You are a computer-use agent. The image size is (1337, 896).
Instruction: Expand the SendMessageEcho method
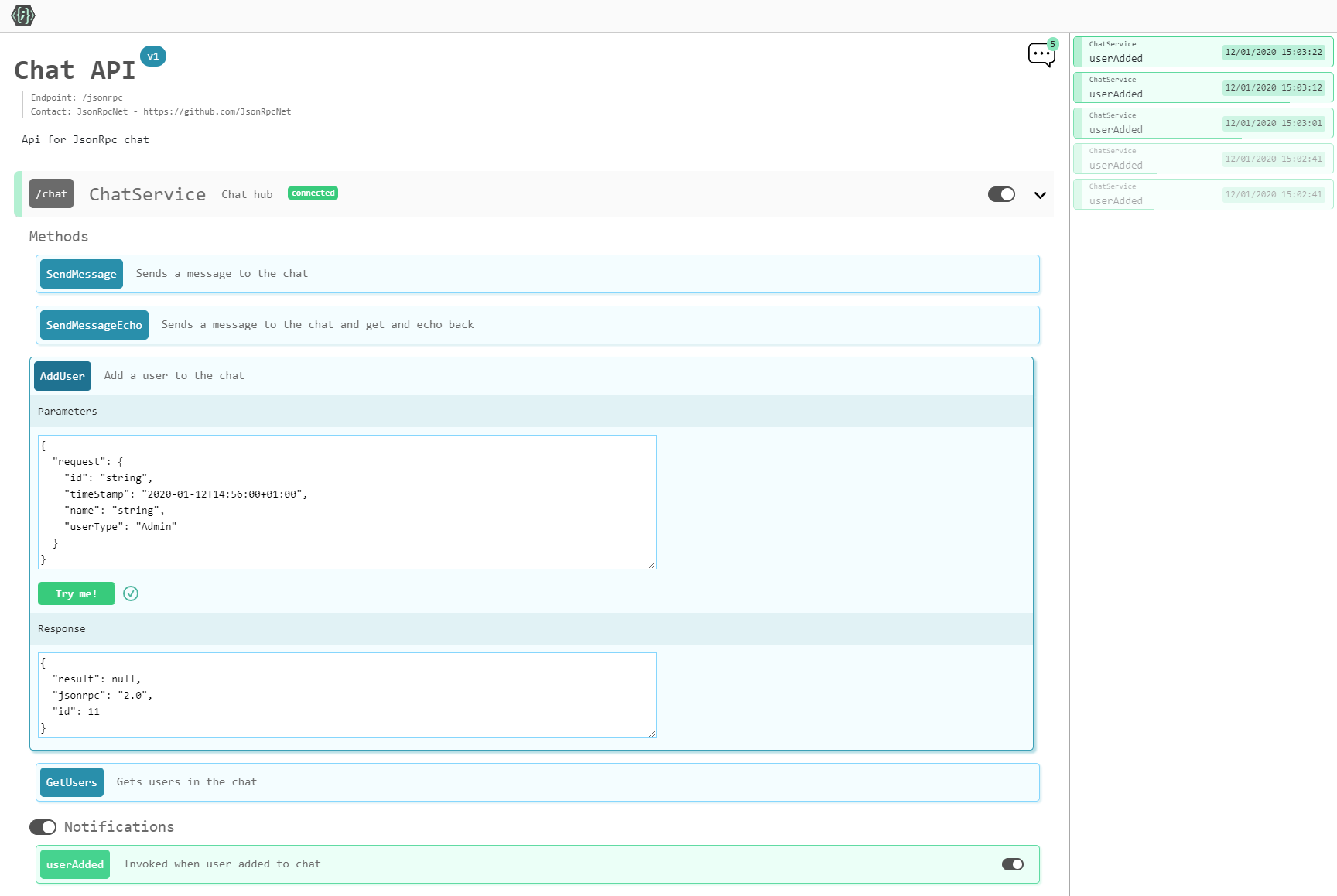(x=537, y=325)
